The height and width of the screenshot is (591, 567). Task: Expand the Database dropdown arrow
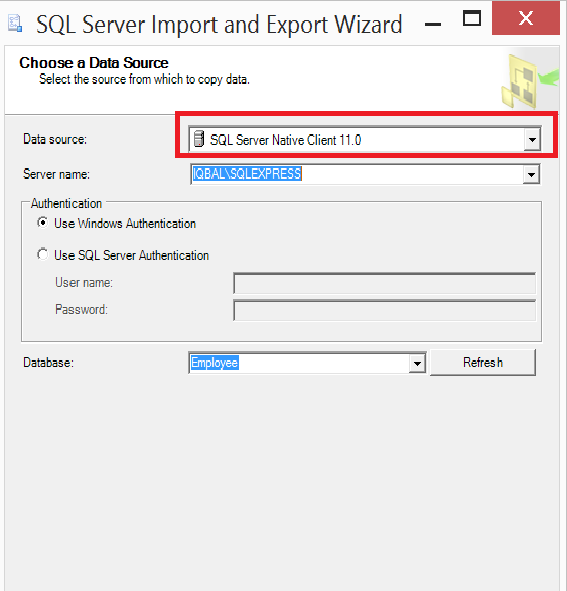point(417,363)
